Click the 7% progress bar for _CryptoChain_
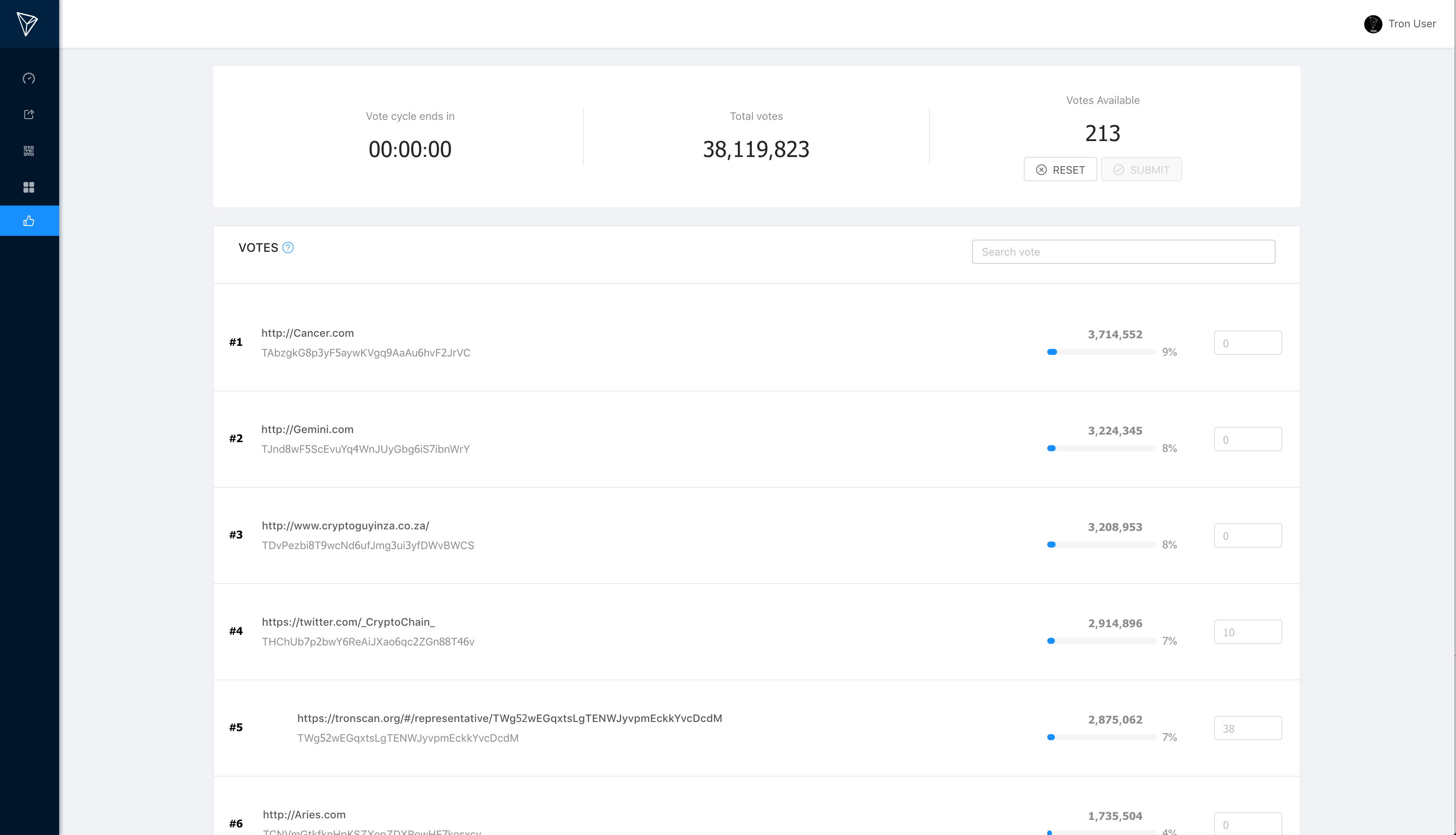Screen dimensions: 1456x835 coord(1101,641)
